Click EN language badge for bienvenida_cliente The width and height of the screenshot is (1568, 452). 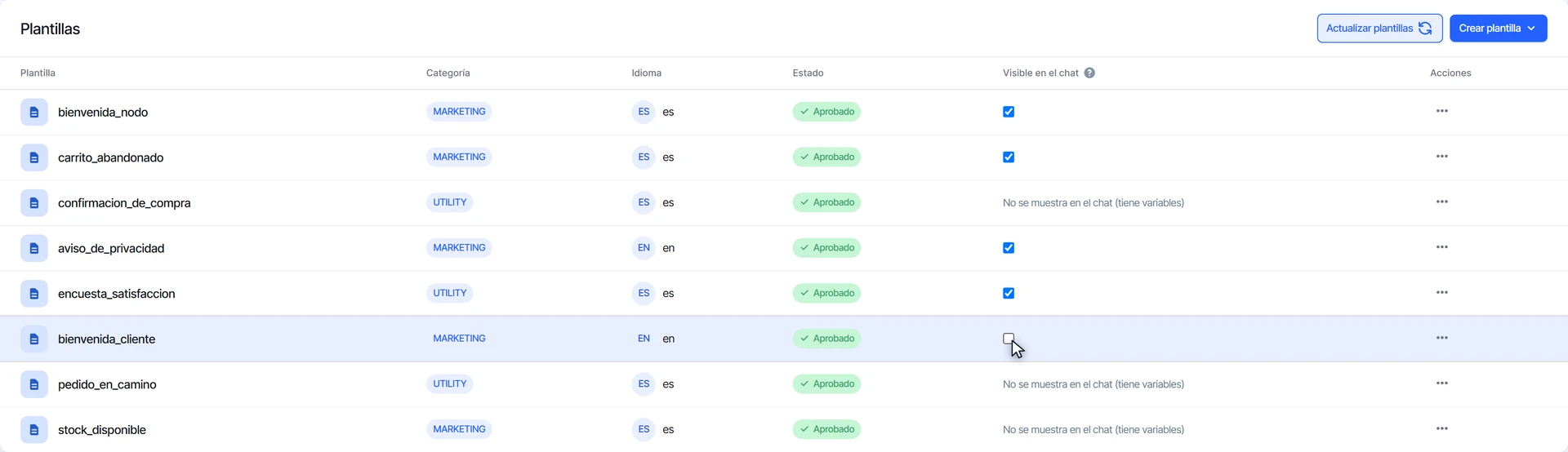click(x=644, y=339)
